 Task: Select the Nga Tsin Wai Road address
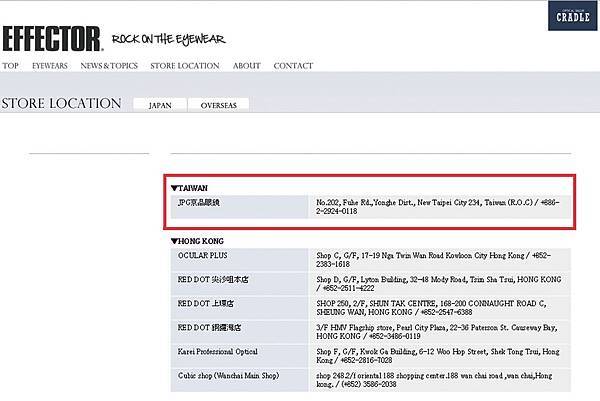pyautogui.click(x=434, y=259)
